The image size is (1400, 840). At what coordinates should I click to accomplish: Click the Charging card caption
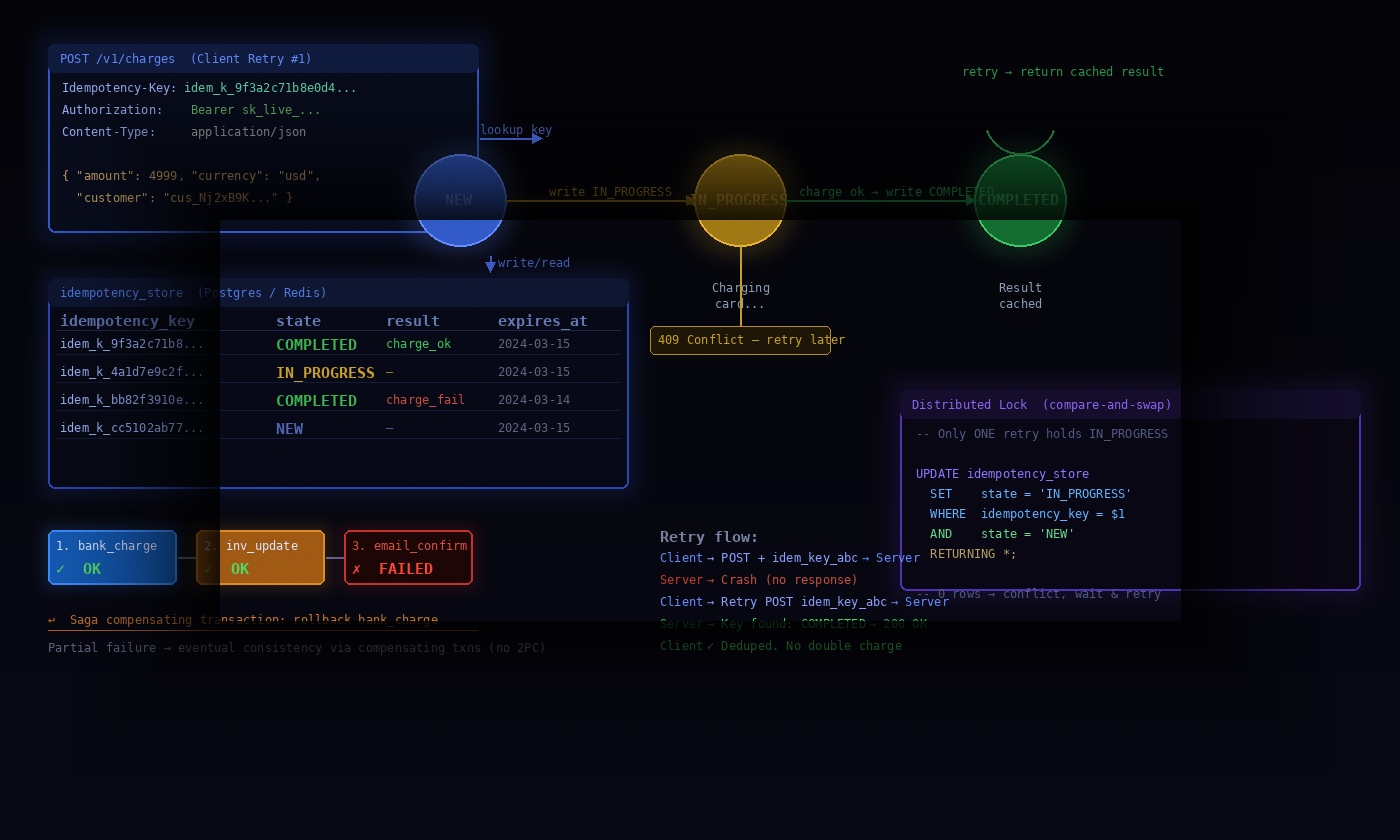[741, 296]
